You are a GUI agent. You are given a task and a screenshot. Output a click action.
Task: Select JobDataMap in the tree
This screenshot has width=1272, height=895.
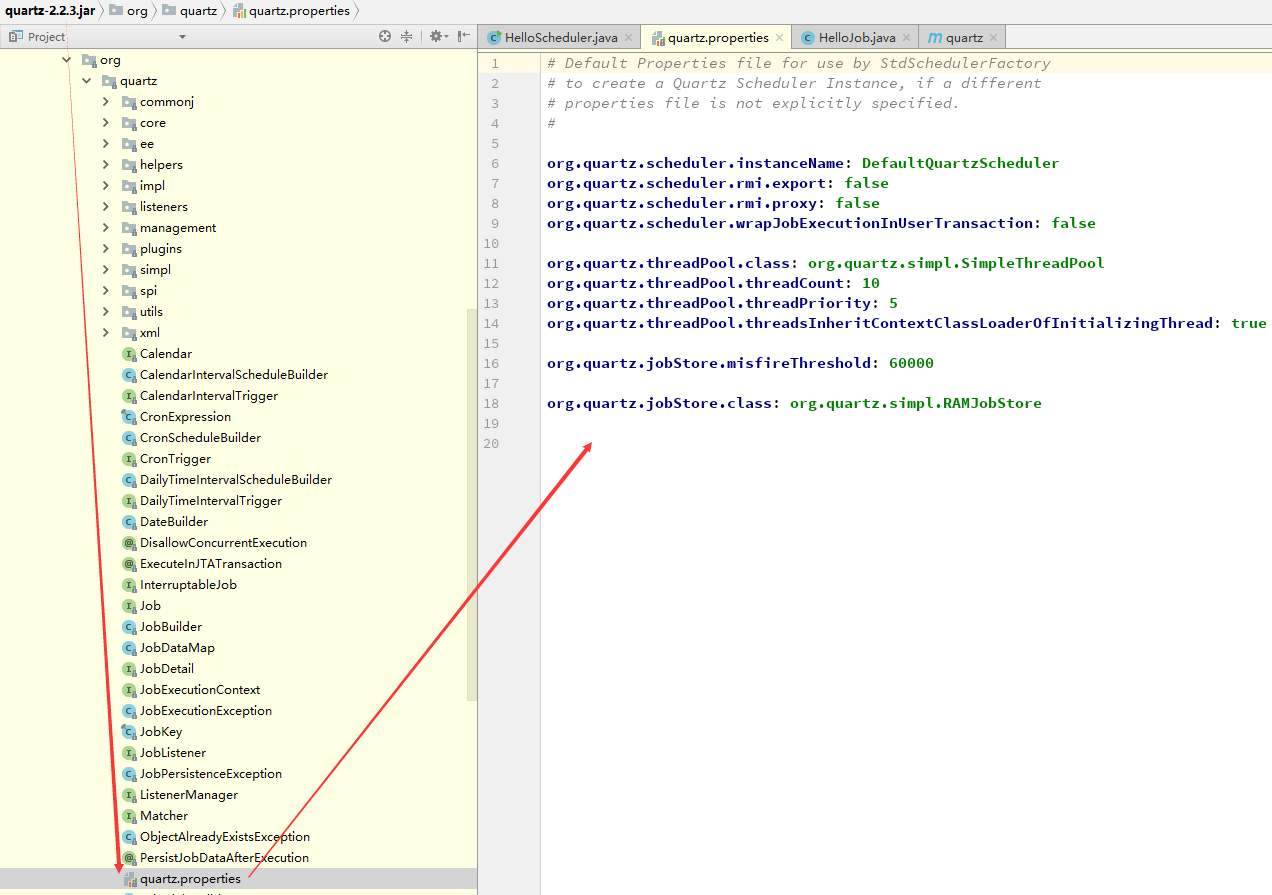tap(177, 648)
